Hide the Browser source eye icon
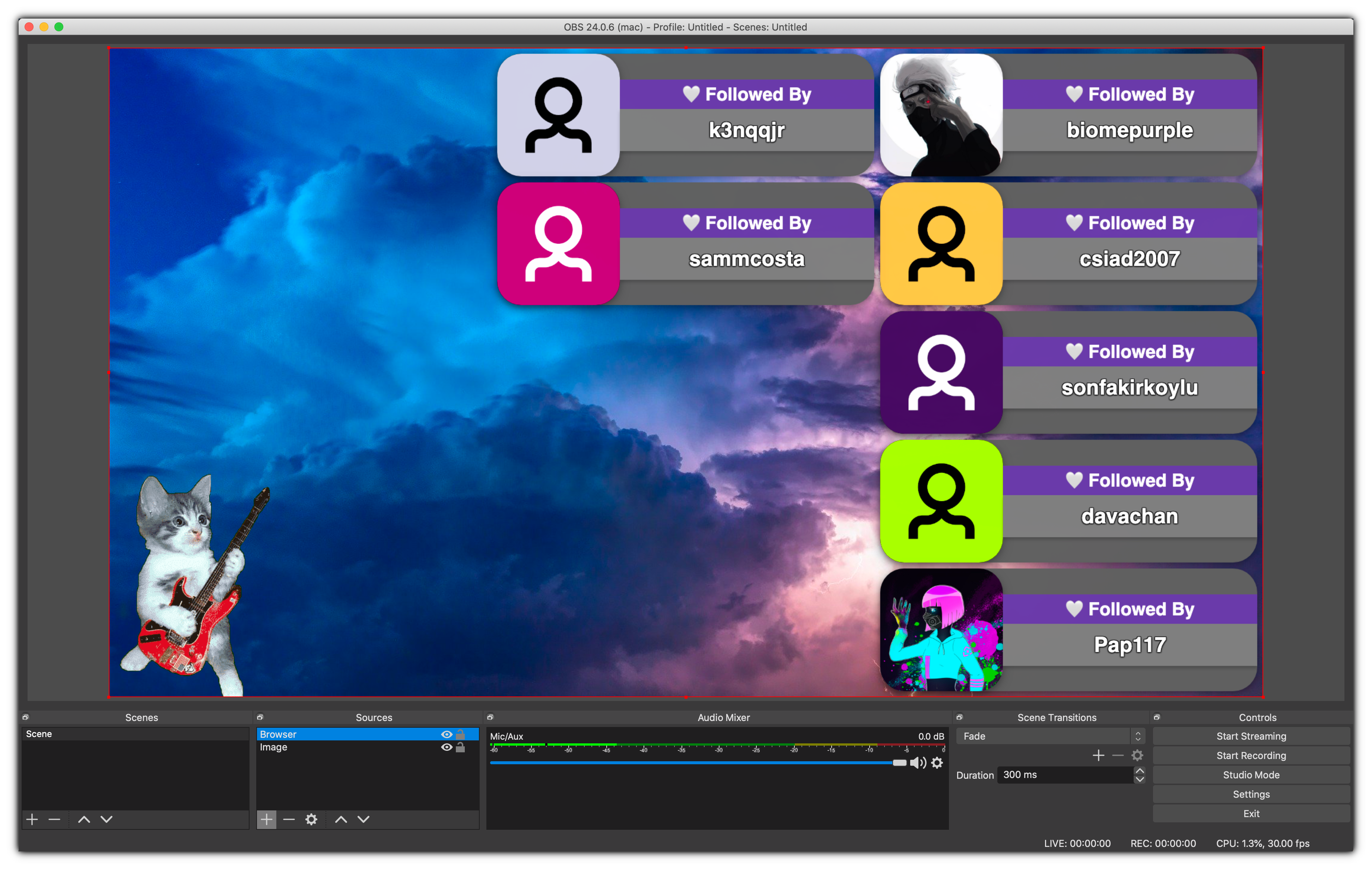The width and height of the screenshot is (1372, 870). [x=447, y=734]
